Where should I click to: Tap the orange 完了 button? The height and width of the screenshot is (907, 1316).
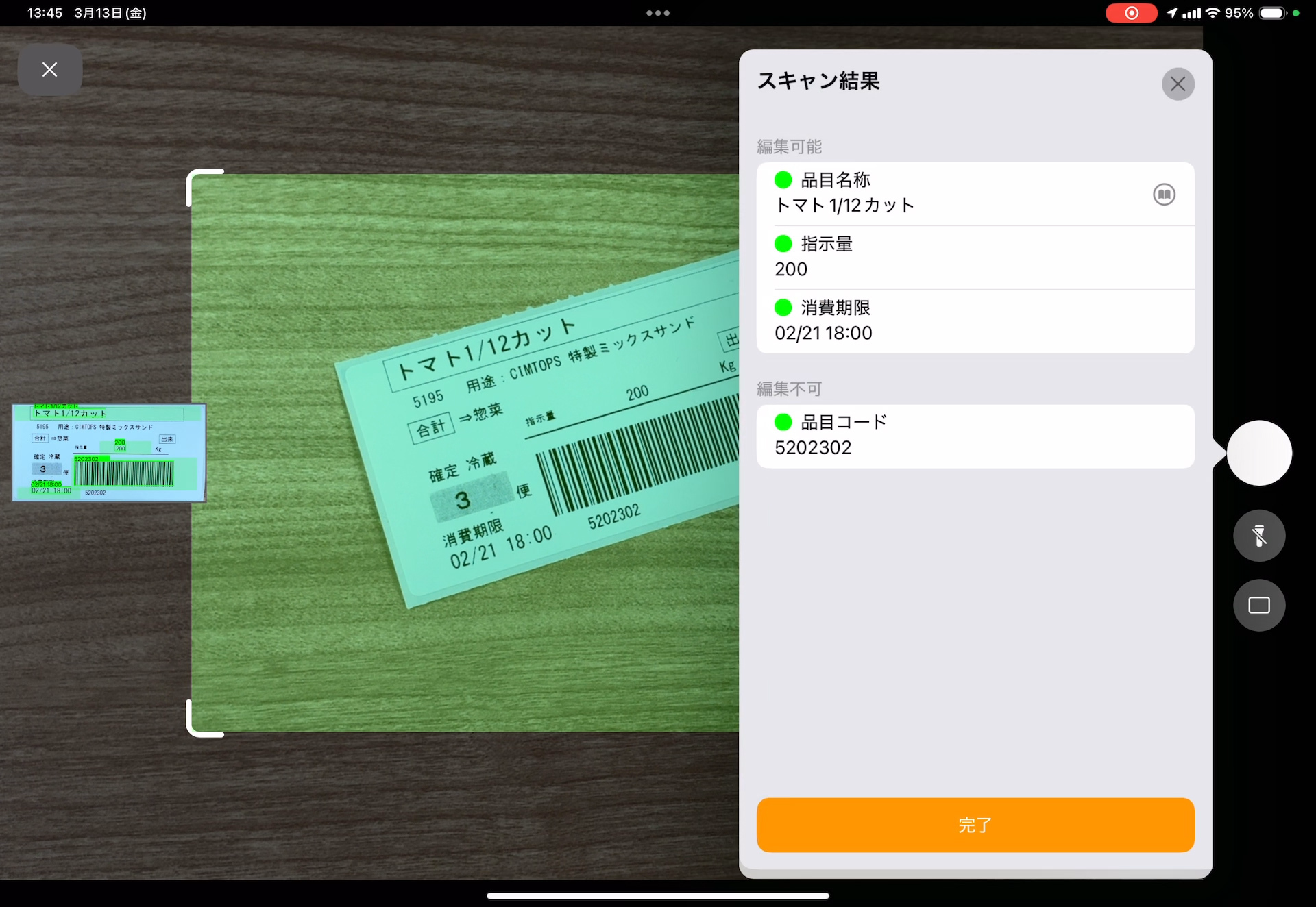(x=975, y=825)
